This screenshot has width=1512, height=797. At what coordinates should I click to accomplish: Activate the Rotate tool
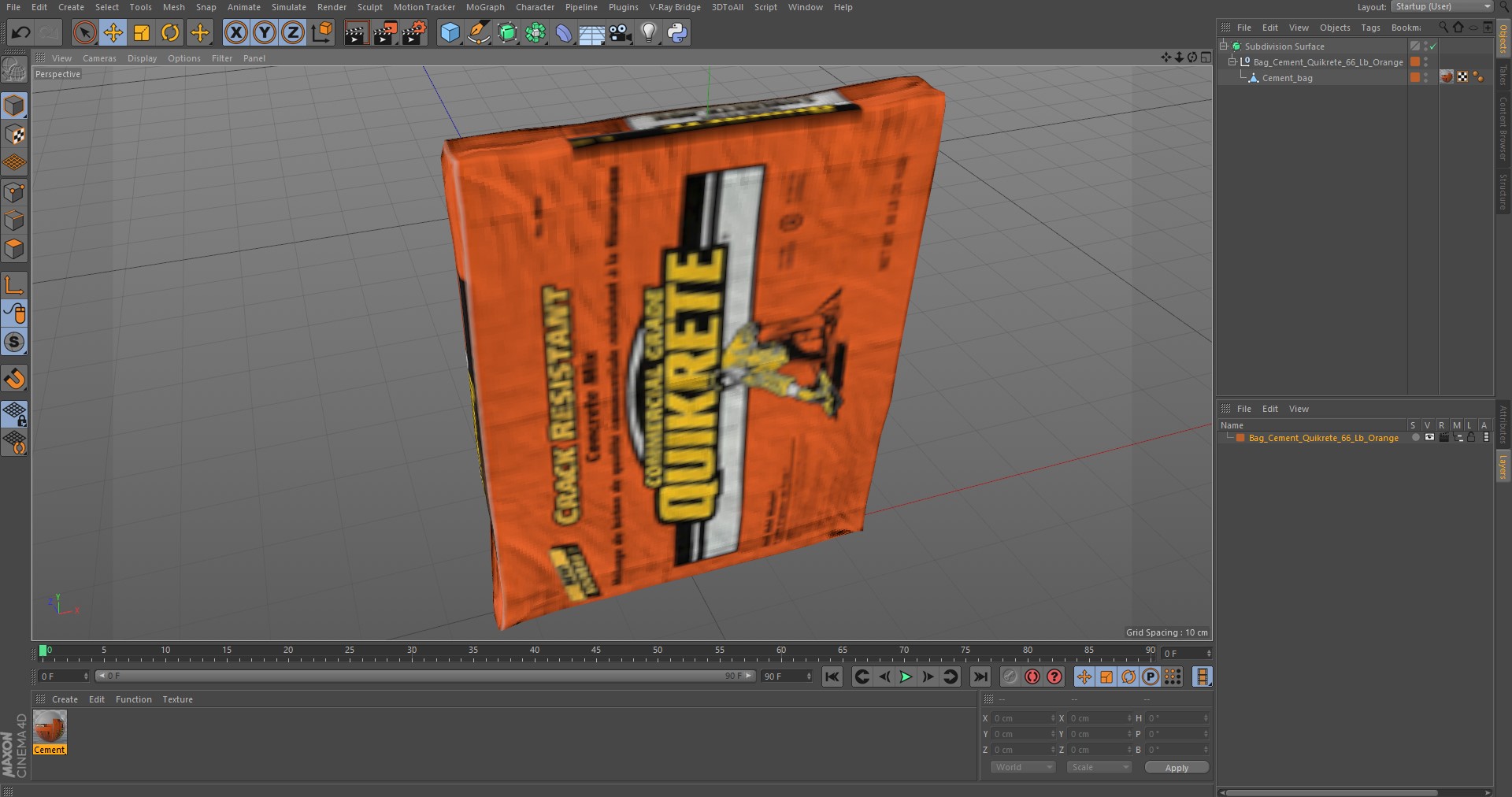point(170,32)
